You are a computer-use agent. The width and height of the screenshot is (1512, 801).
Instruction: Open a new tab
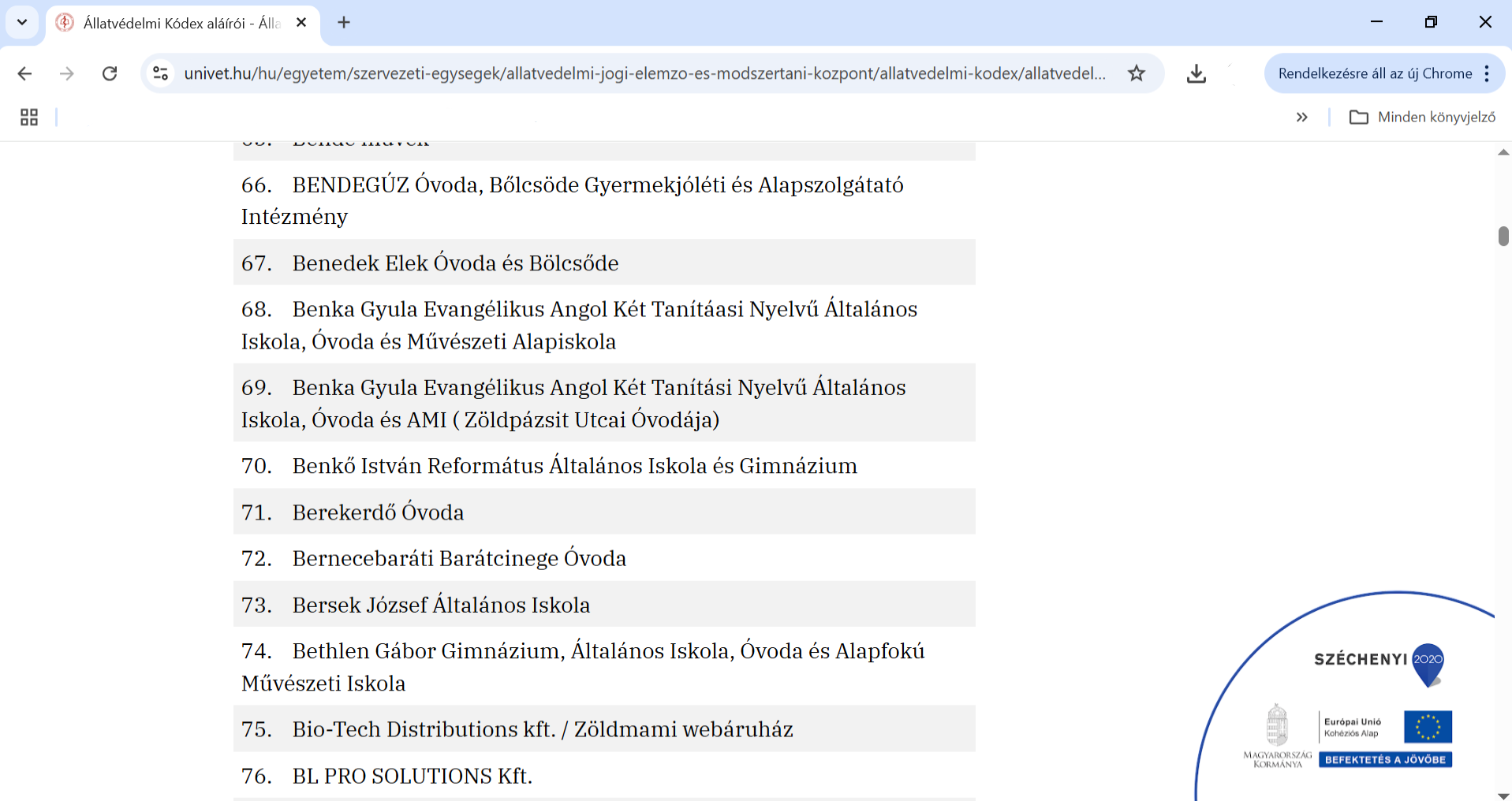click(x=344, y=23)
